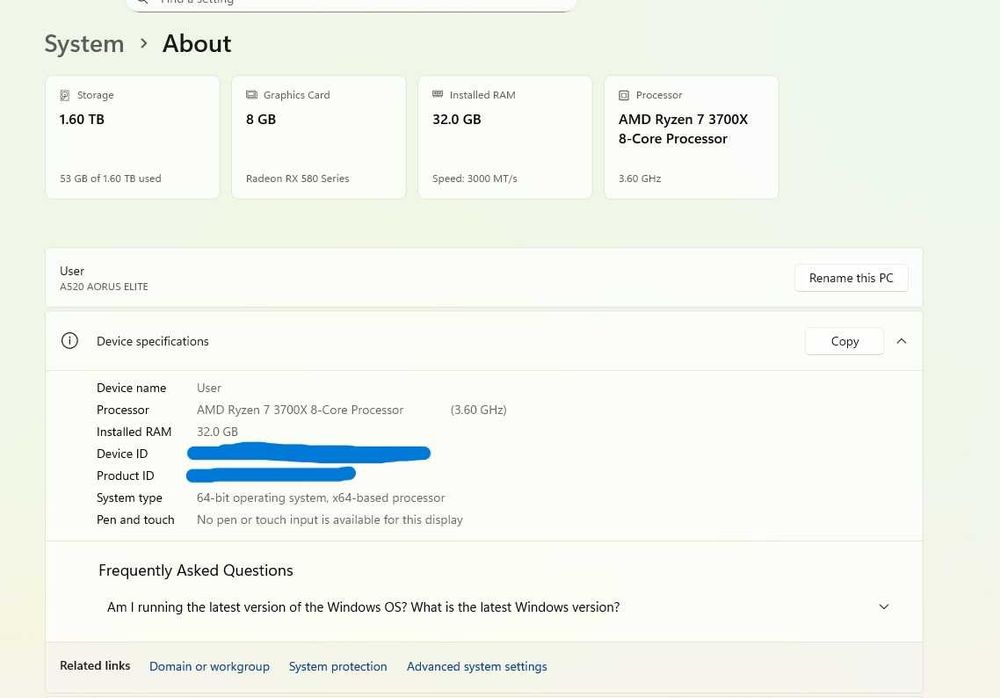Click the Rename this PC button
The height and width of the screenshot is (698, 1000).
851,278
